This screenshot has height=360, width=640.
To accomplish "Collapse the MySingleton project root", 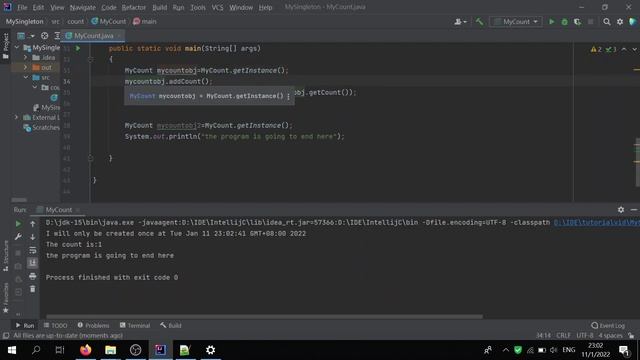I will point(17,48).
